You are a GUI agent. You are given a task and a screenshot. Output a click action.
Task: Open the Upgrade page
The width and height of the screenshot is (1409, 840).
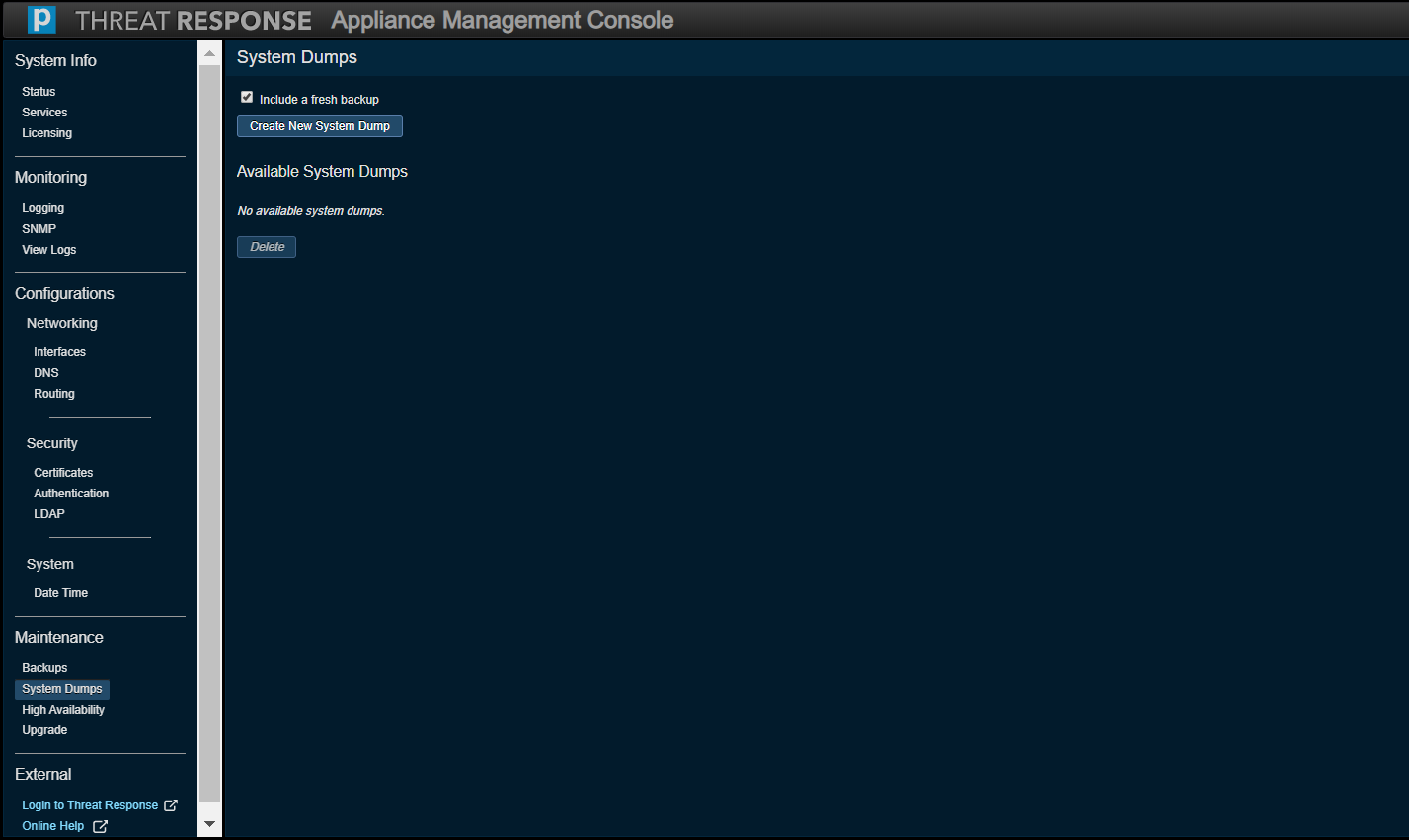(x=44, y=730)
